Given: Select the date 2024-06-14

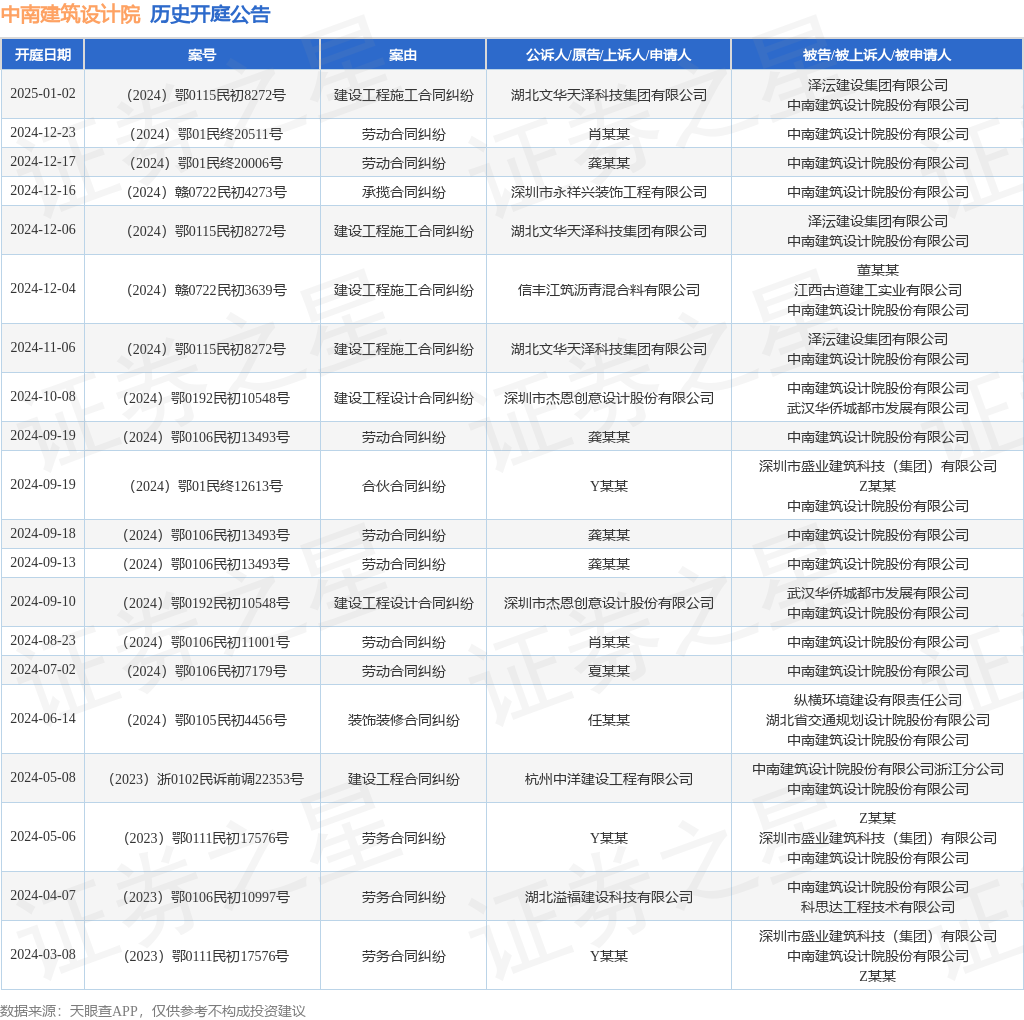Looking at the screenshot, I should click(x=42, y=718).
